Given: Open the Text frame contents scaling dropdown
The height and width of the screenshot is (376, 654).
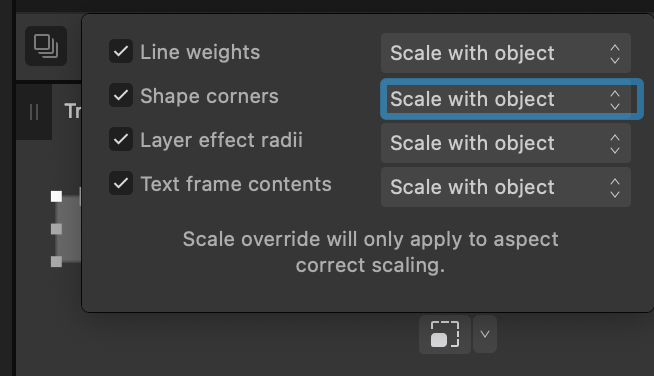Looking at the screenshot, I should point(506,187).
